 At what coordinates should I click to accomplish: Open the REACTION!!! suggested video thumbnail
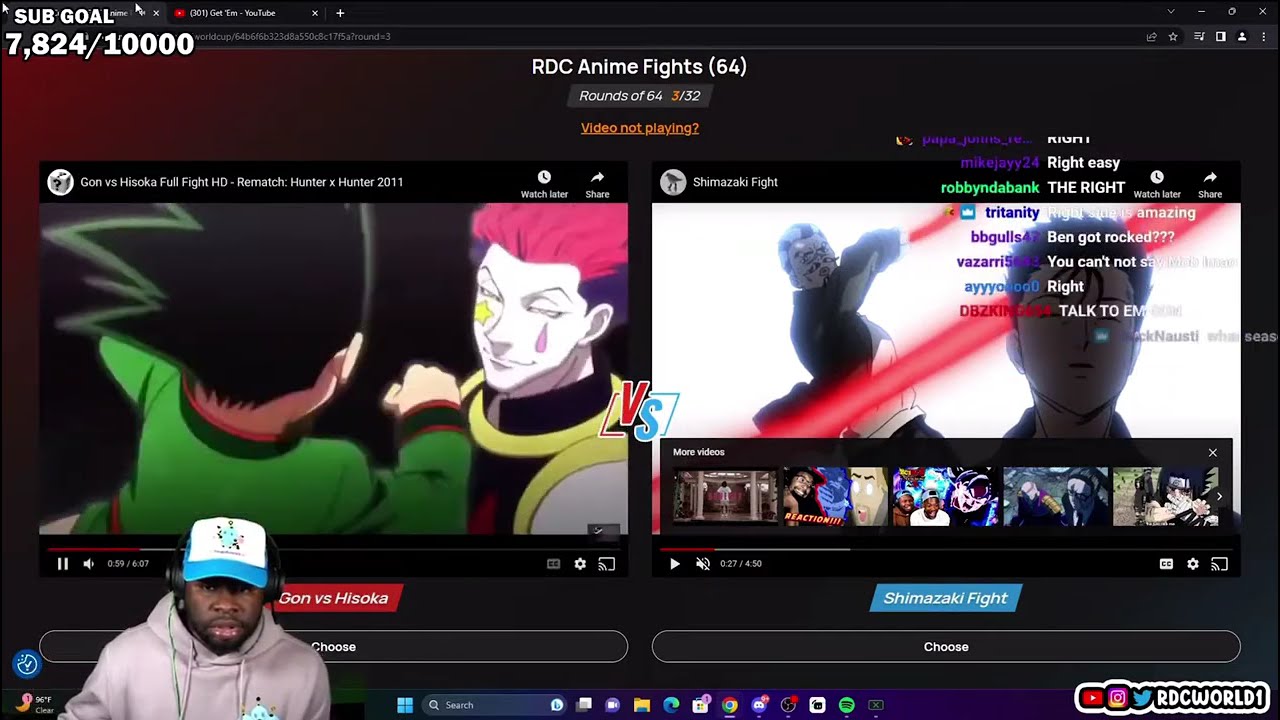[x=835, y=496]
